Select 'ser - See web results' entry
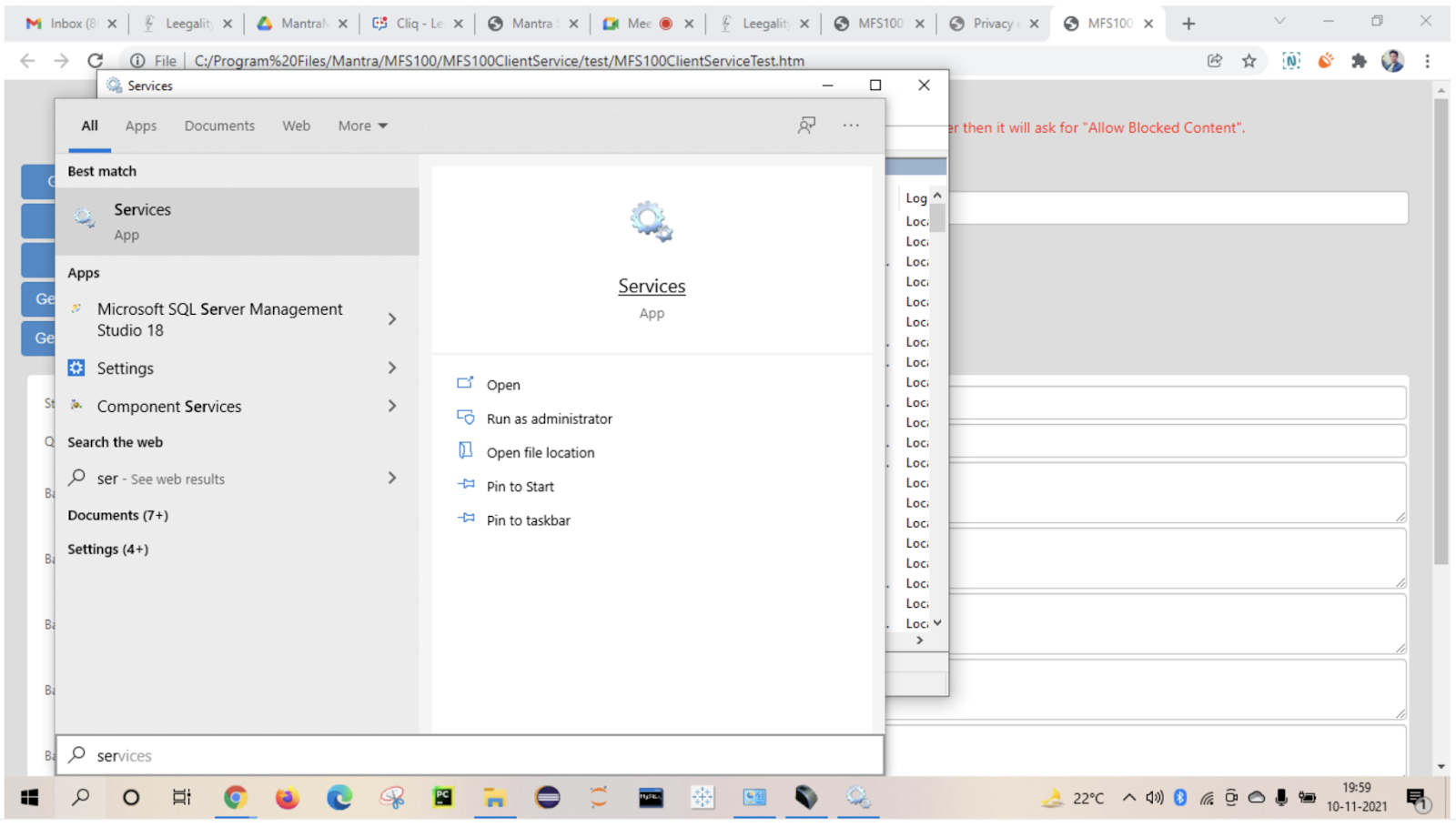Image resolution: width=1456 pixels, height=827 pixels. 161,479
